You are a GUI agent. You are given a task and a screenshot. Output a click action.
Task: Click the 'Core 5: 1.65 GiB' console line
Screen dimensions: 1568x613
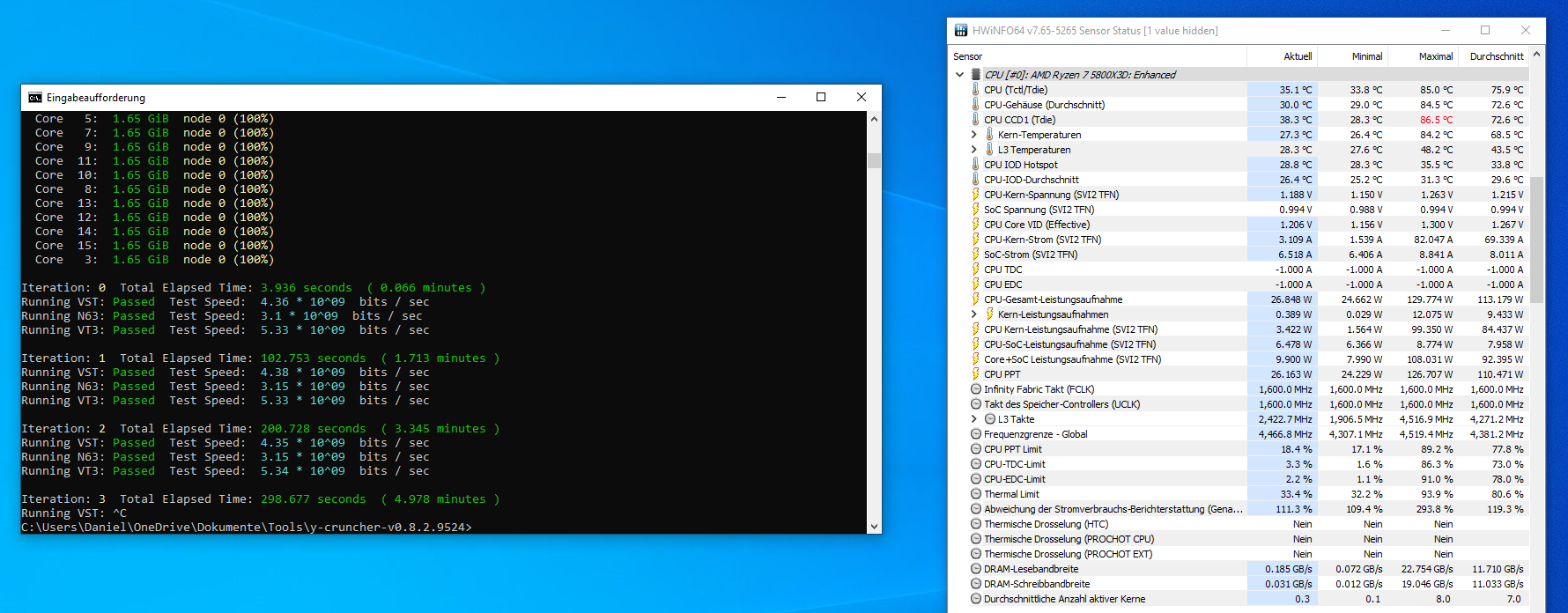tap(154, 119)
